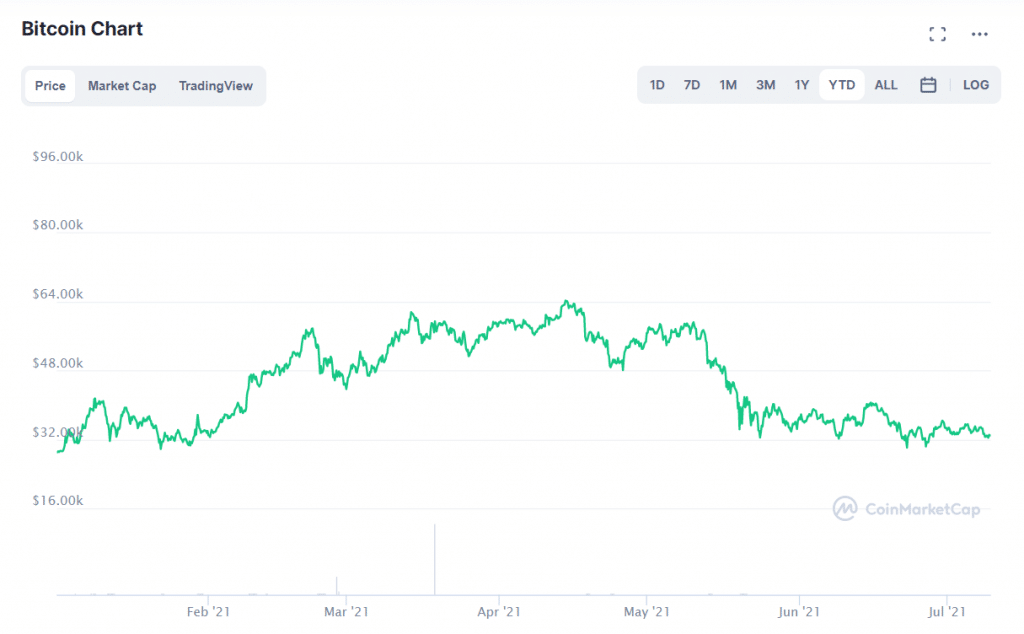Viewport: 1024px width, 634px height.
Task: Choose the 3M time range
Action: (x=765, y=85)
